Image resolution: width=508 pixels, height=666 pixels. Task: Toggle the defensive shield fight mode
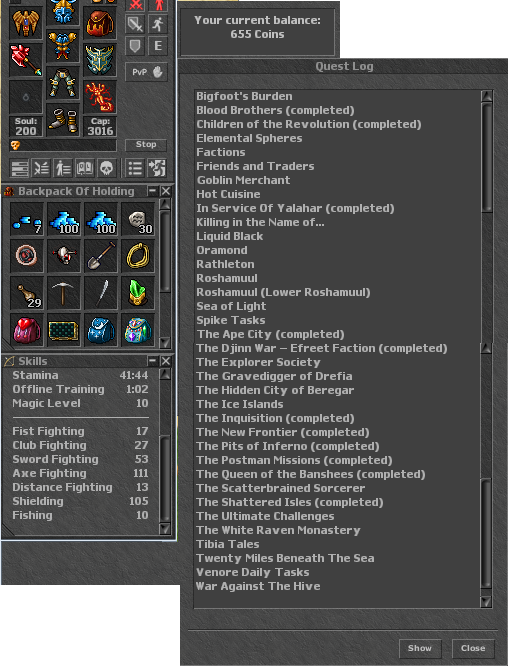click(135, 46)
